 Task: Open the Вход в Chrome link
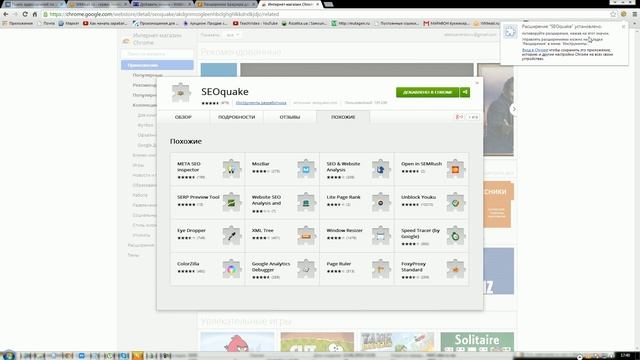[x=535, y=50]
